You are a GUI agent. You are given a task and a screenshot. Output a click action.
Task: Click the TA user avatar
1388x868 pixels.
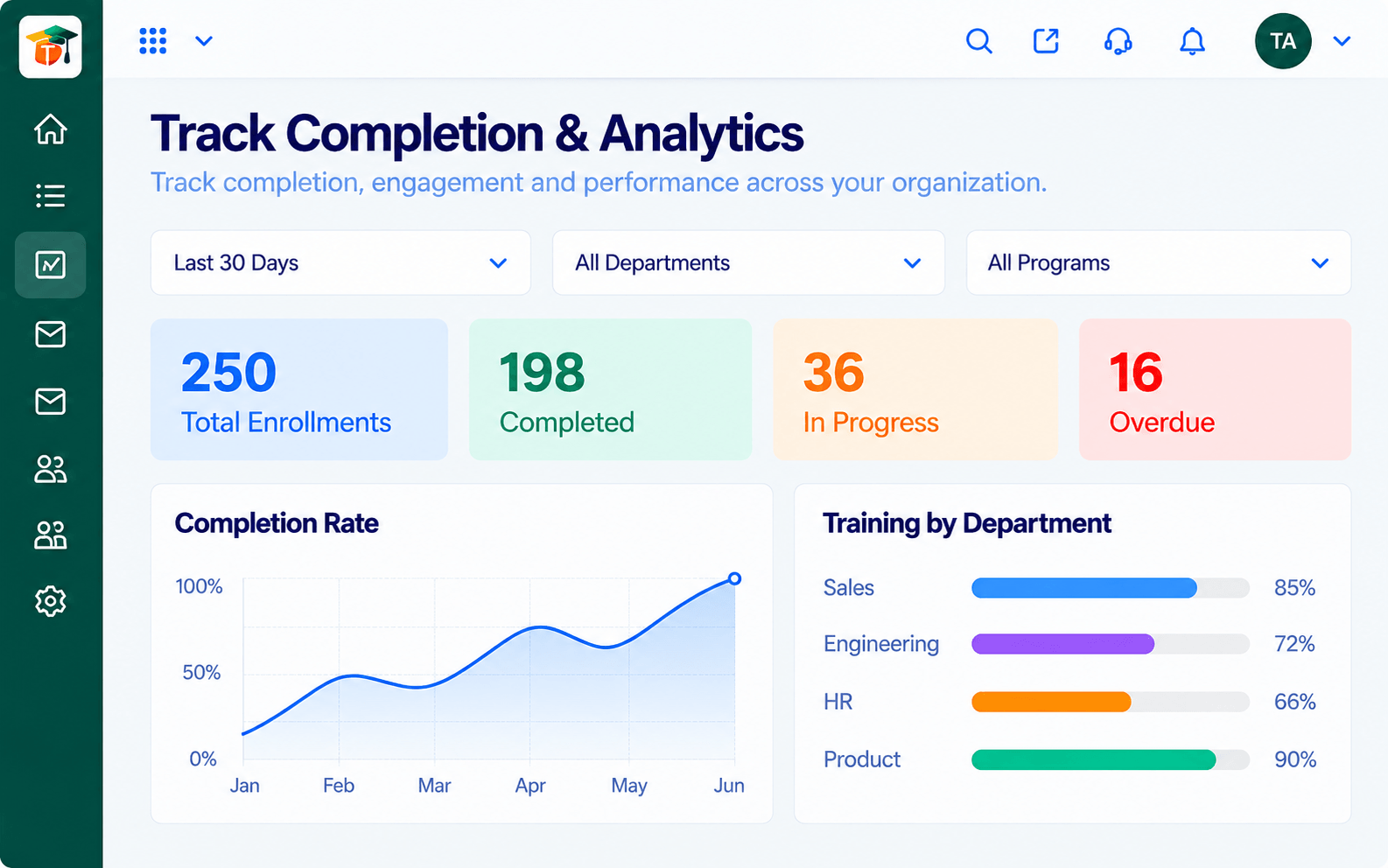(x=1283, y=41)
